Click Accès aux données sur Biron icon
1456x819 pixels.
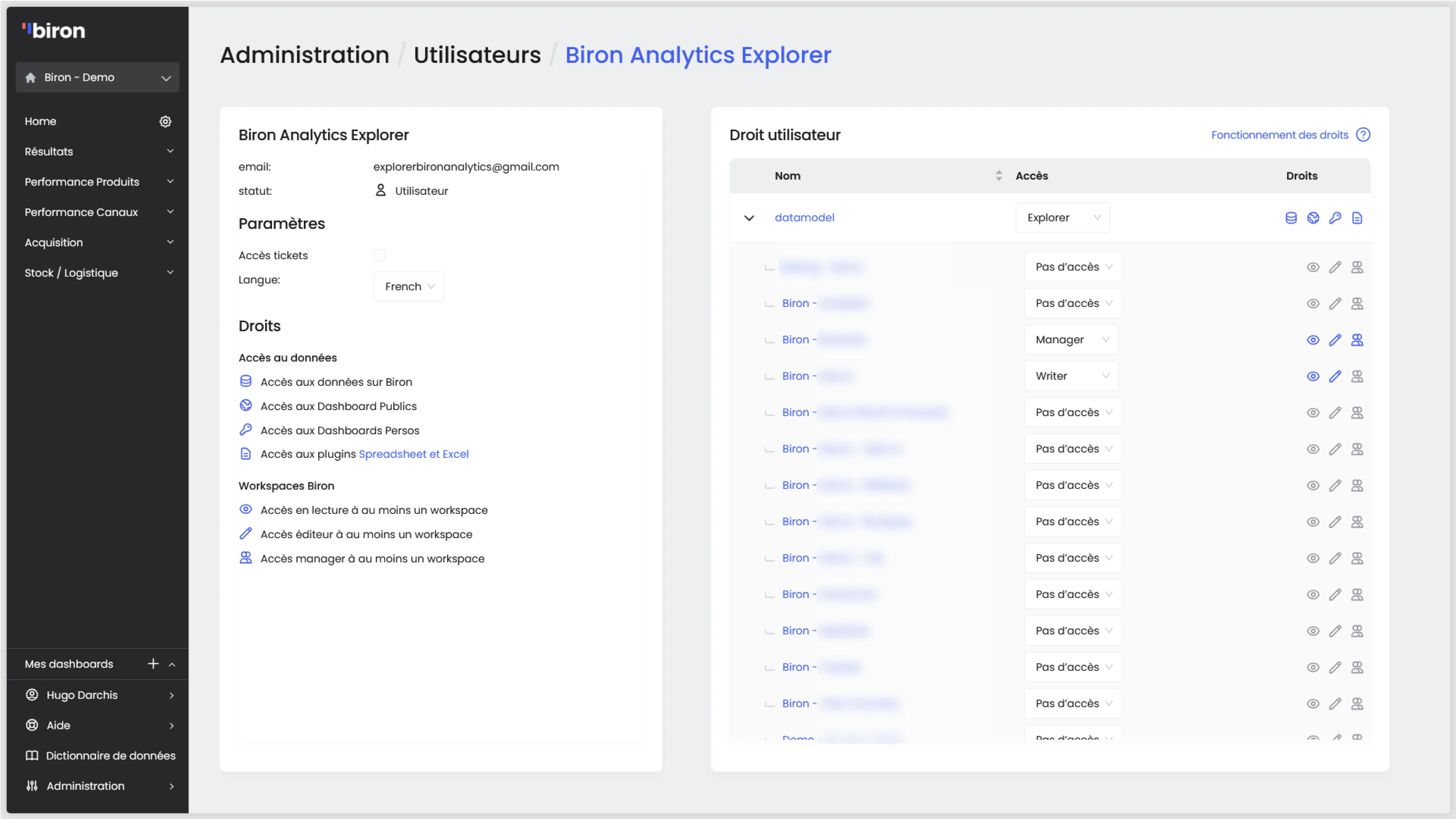[x=246, y=382]
